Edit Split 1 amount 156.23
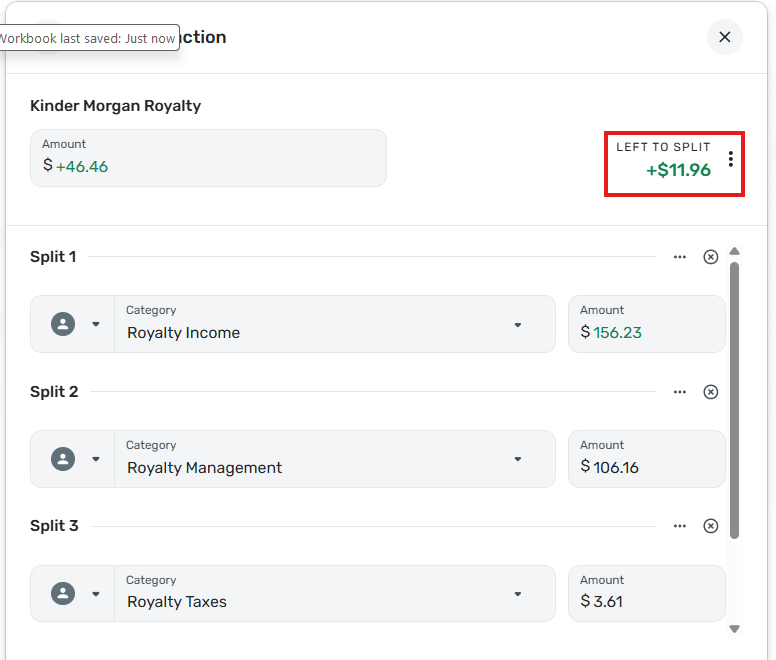 [x=646, y=333]
